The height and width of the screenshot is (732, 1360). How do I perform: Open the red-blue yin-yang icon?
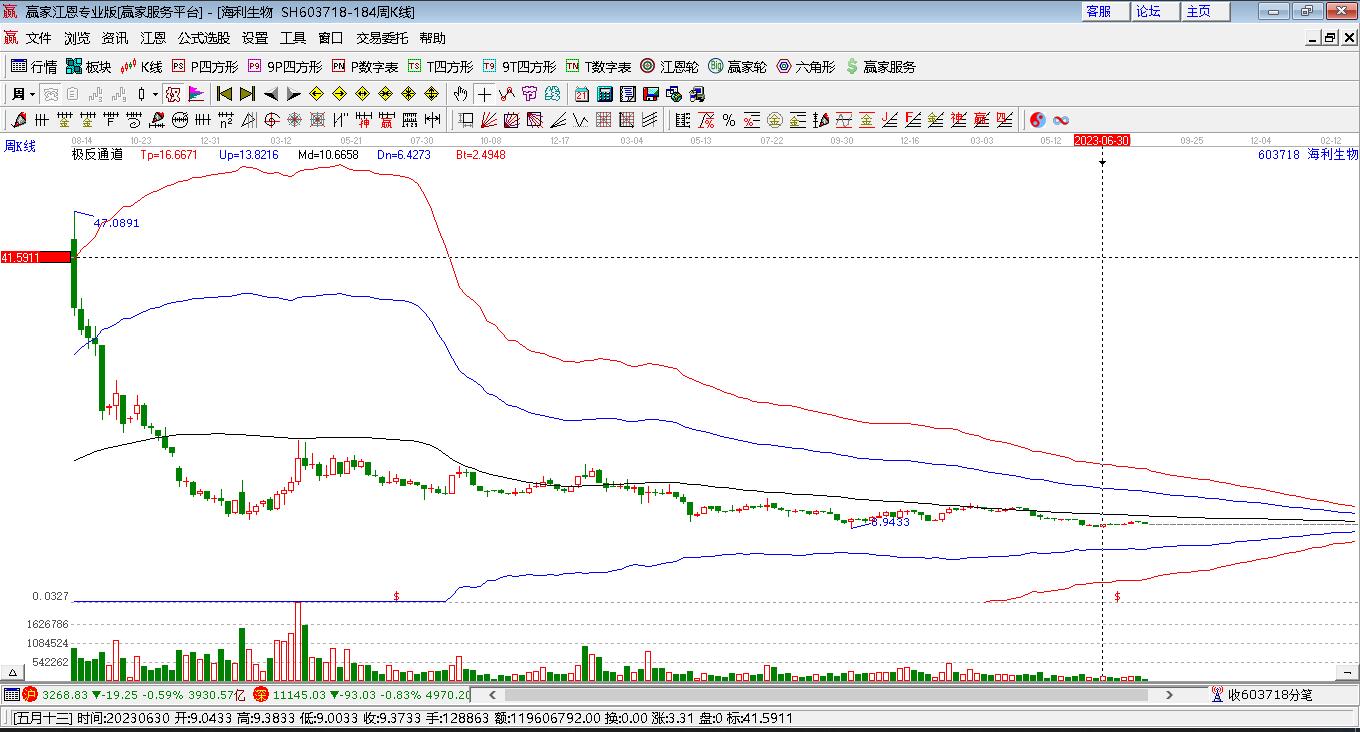click(x=1038, y=120)
